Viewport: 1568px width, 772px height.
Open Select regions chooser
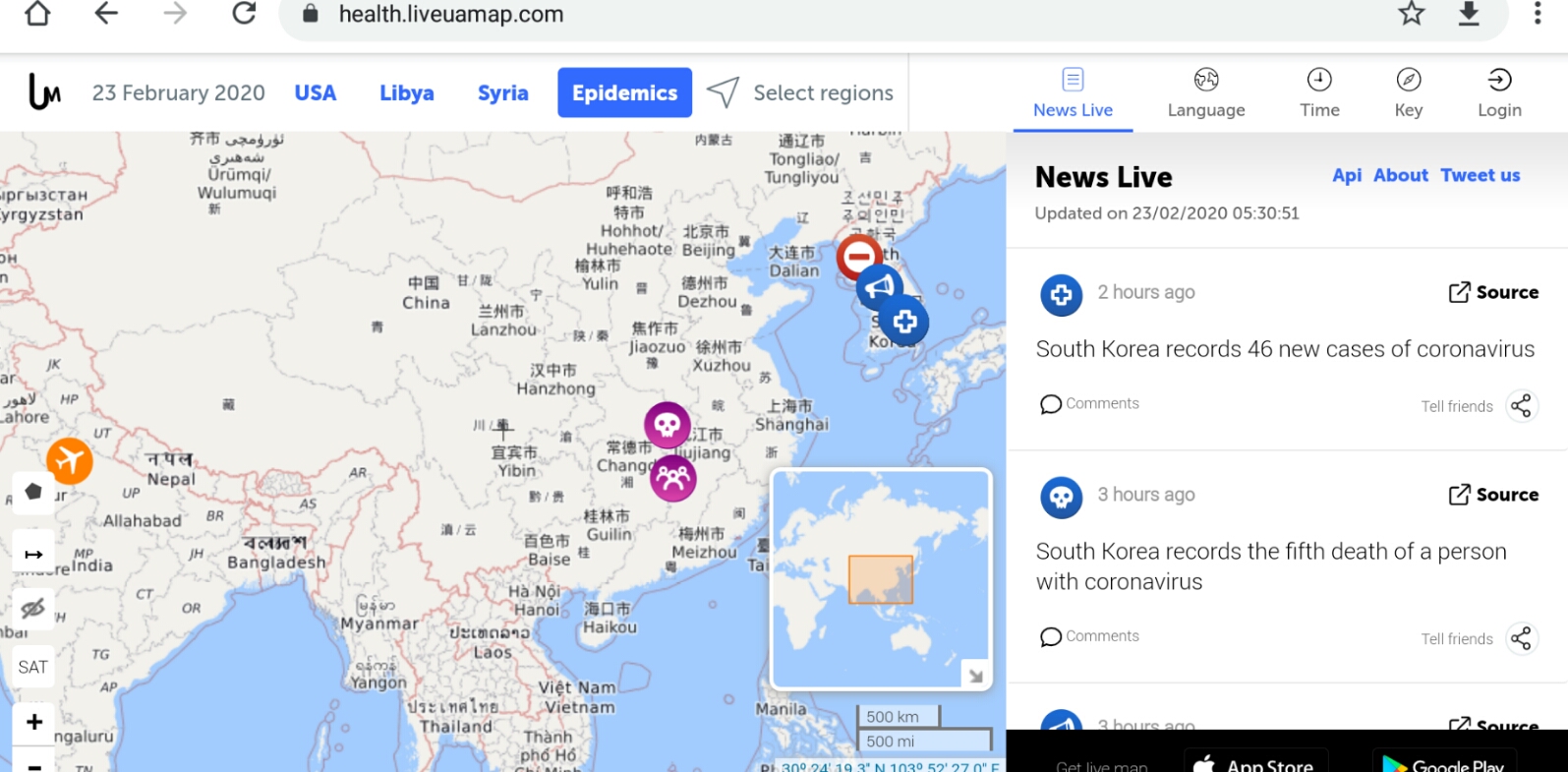point(800,92)
